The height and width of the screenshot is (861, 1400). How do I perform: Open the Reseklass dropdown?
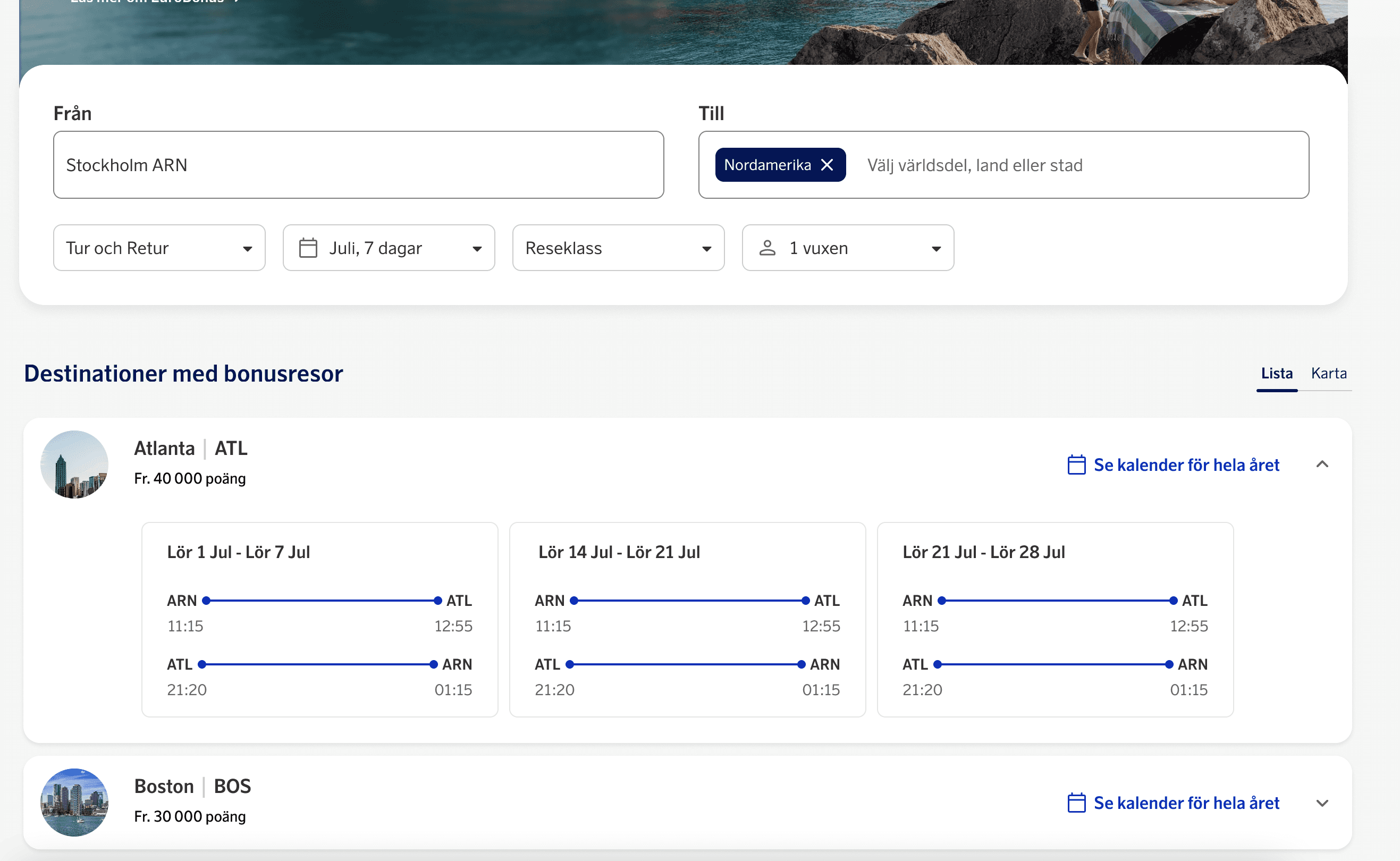tap(618, 248)
